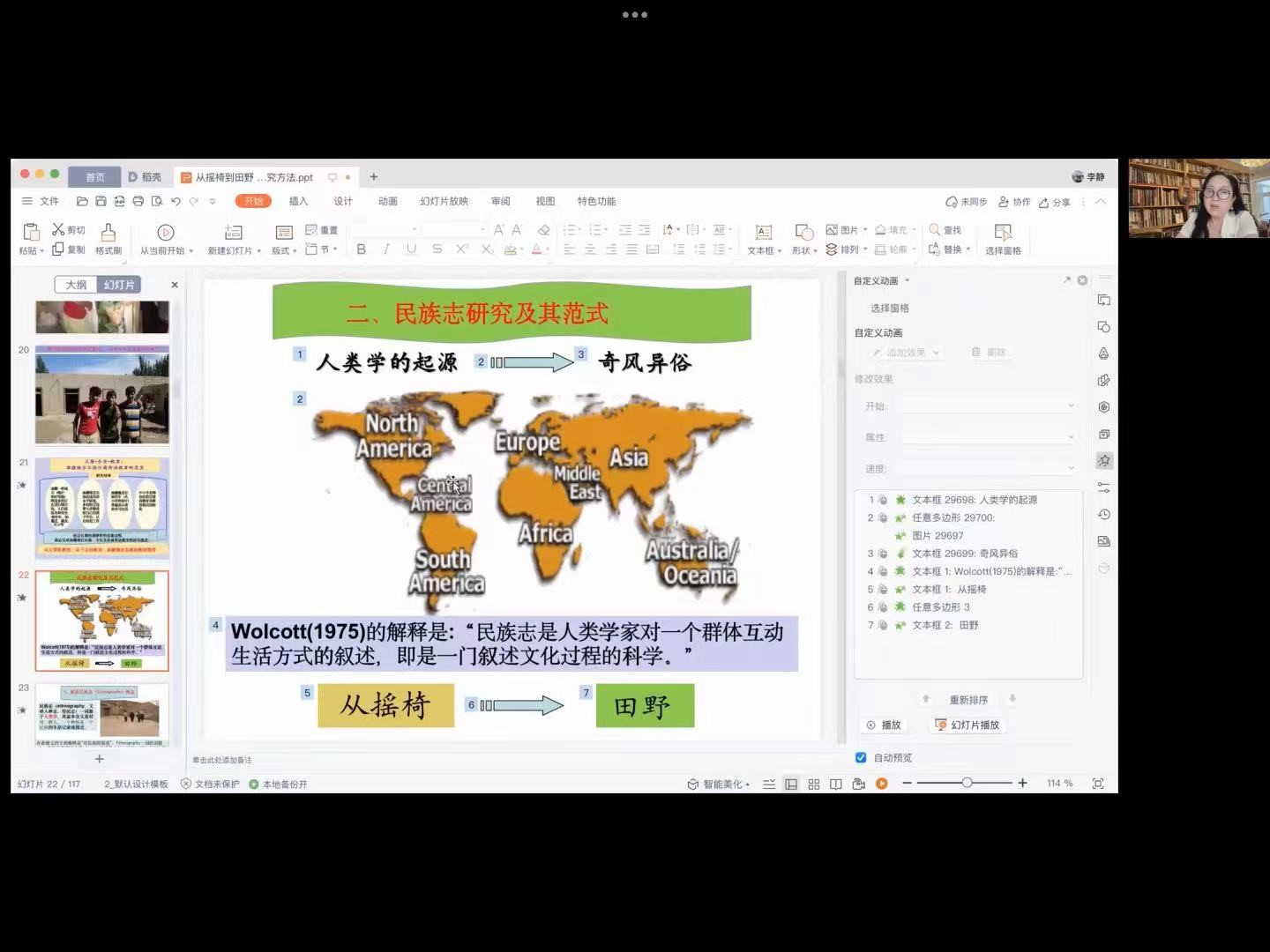Click the 复制 copy icon

[58, 249]
